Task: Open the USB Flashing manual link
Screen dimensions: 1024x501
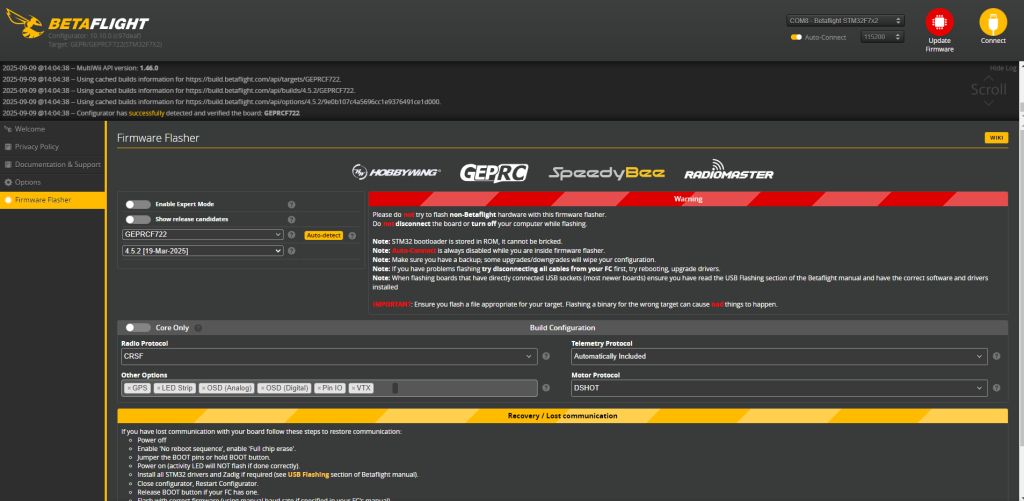Action: tap(308, 475)
